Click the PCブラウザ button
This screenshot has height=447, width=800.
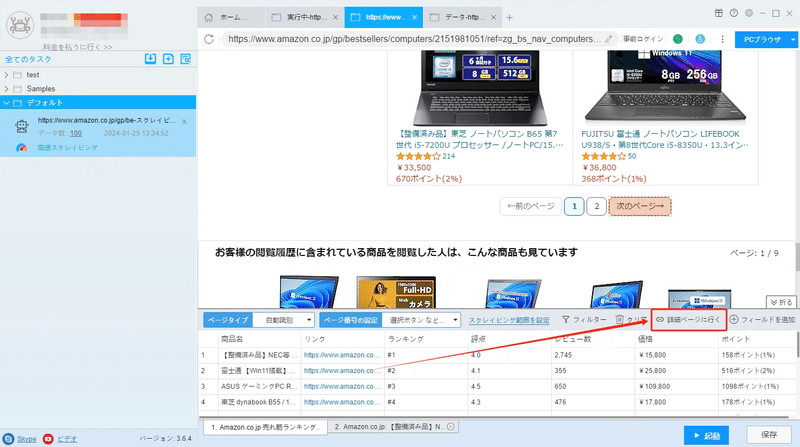762,39
